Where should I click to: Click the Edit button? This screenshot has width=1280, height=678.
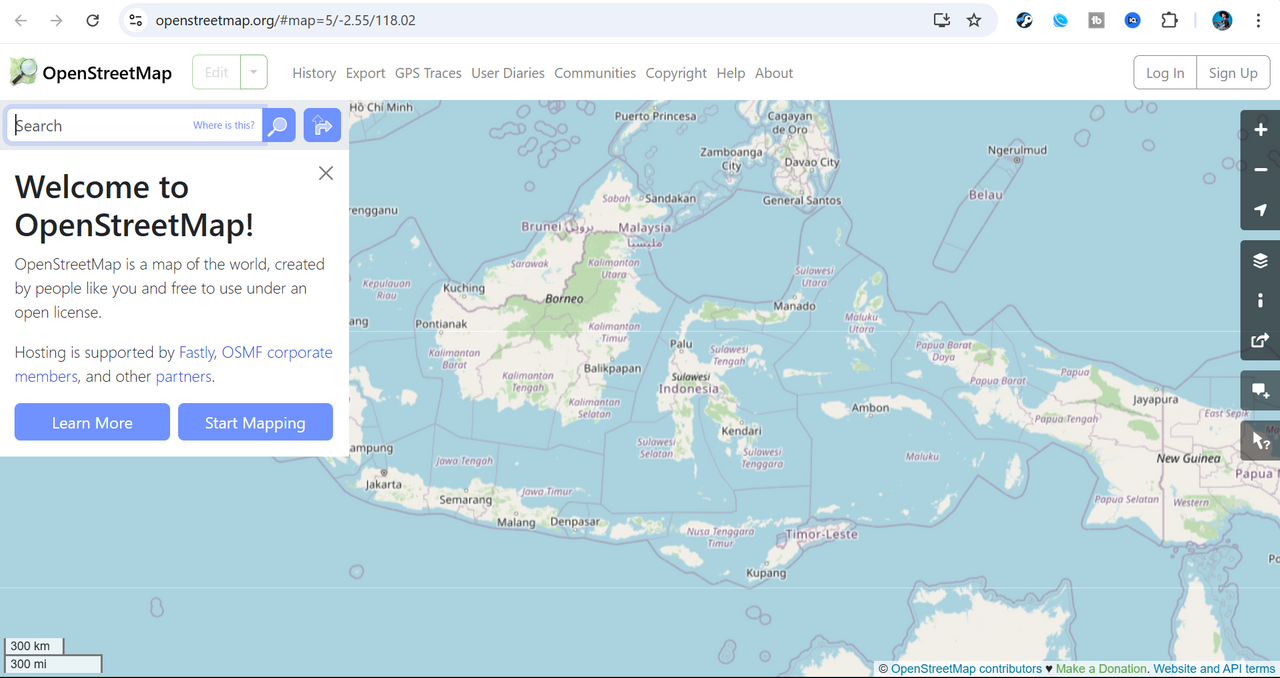coord(217,72)
